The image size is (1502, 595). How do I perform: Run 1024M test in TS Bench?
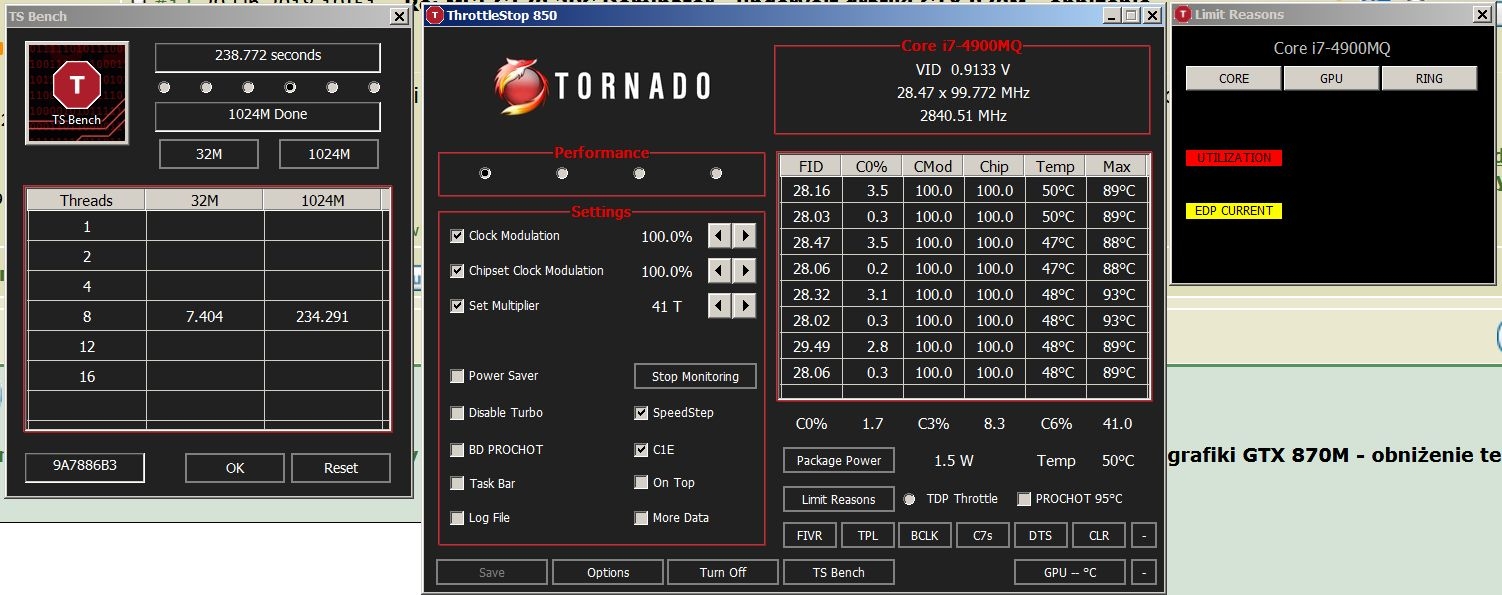coord(329,154)
